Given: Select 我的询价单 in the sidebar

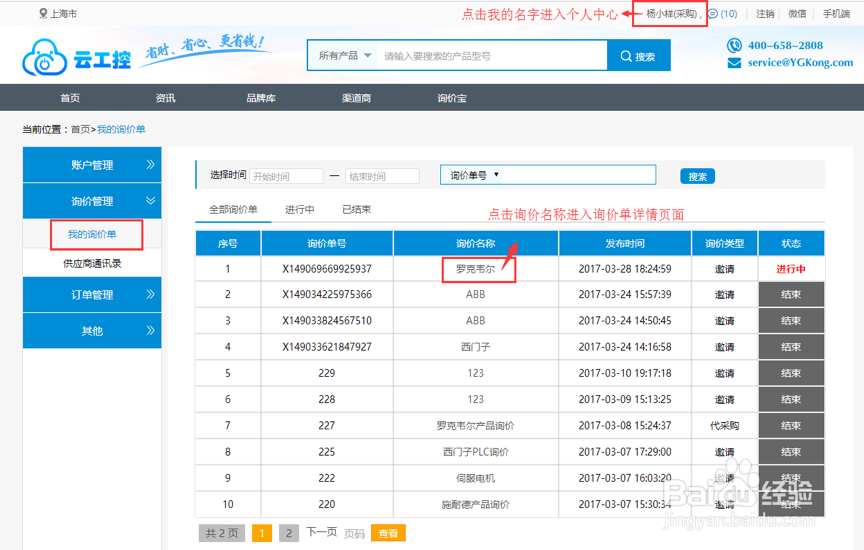Looking at the screenshot, I should point(92,234).
